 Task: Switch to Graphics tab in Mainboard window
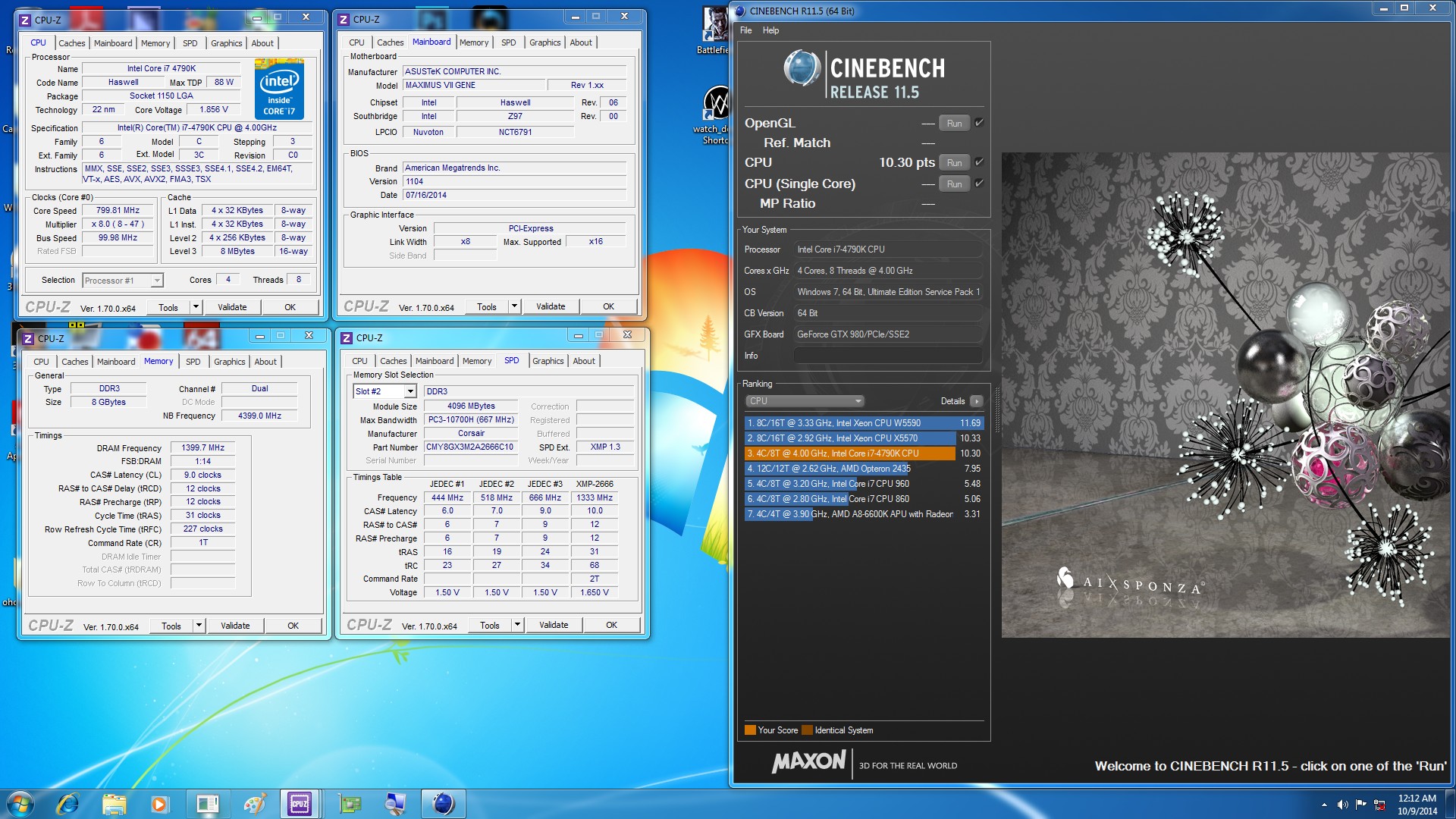coord(544,42)
